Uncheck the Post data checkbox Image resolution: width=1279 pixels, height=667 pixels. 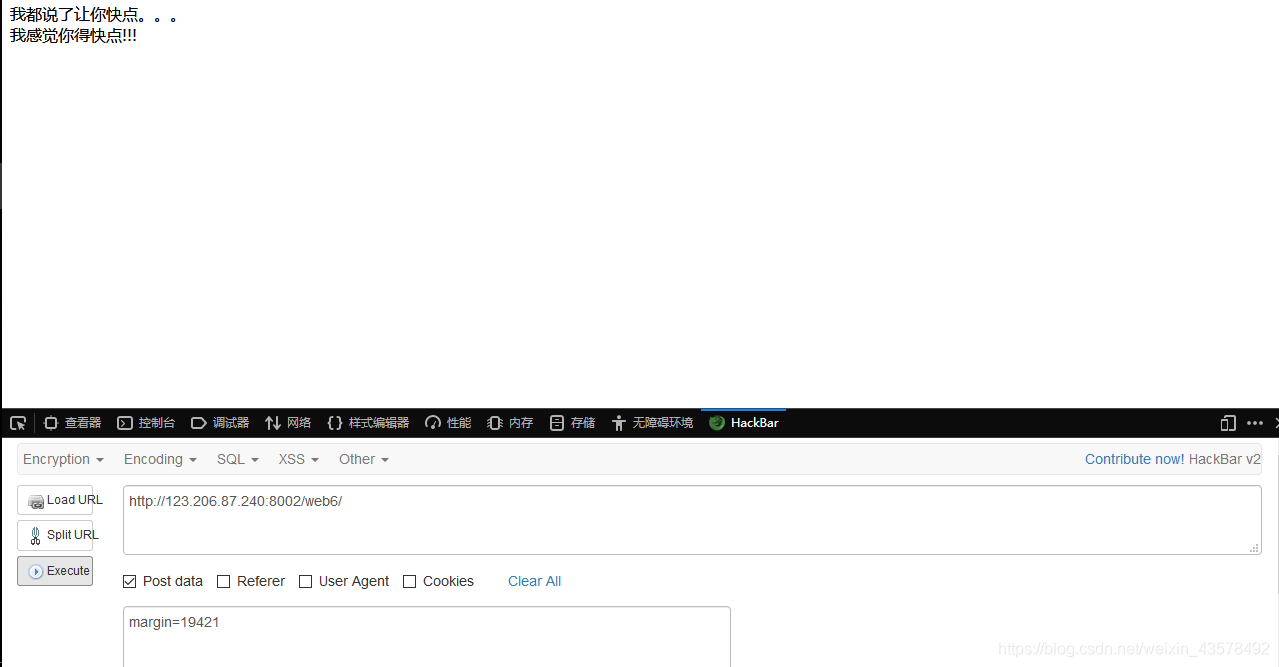[129, 581]
